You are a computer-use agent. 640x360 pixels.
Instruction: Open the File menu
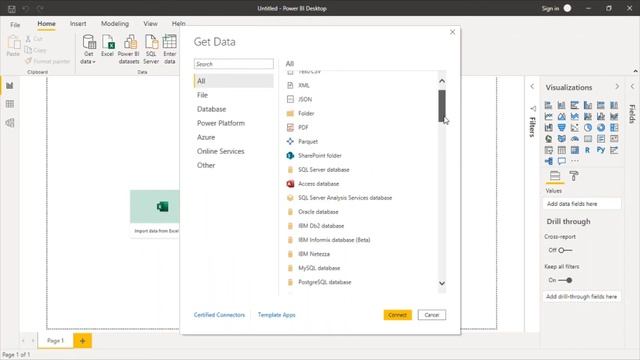[15, 24]
